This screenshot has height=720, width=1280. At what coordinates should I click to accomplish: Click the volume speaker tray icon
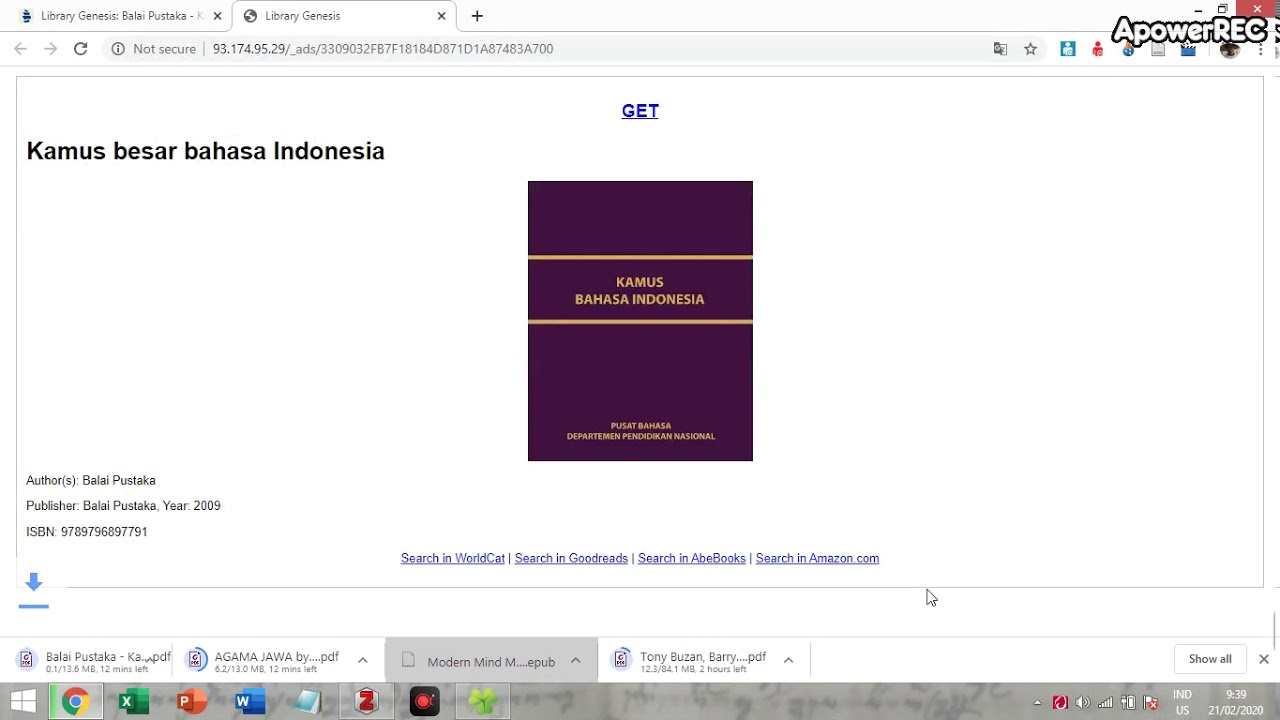1083,703
